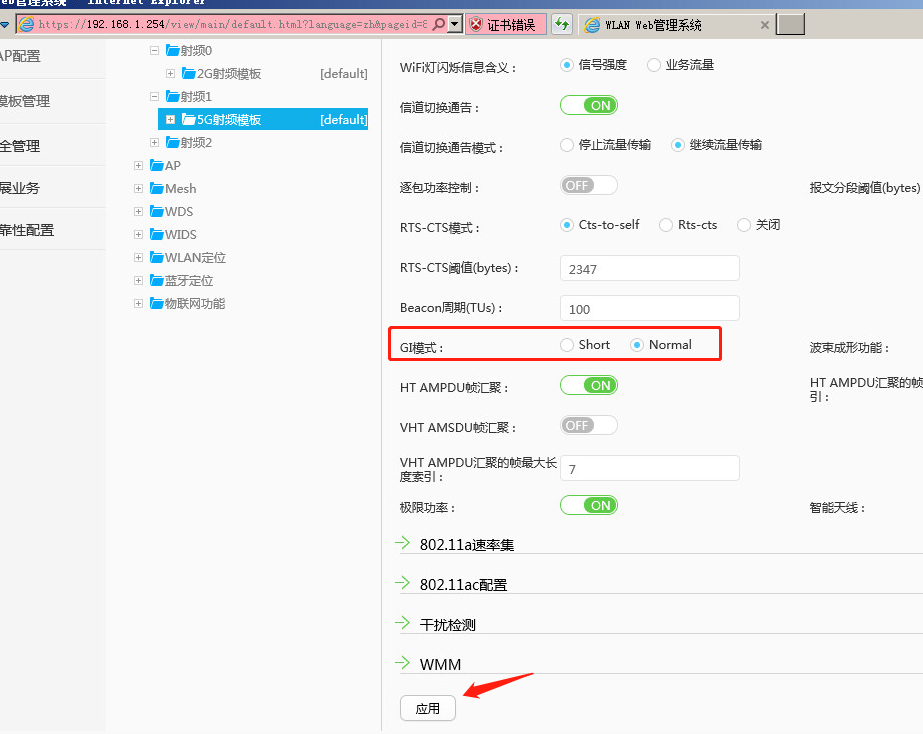Click the AP folder icon
This screenshot has width=923, height=734.
(x=157, y=165)
